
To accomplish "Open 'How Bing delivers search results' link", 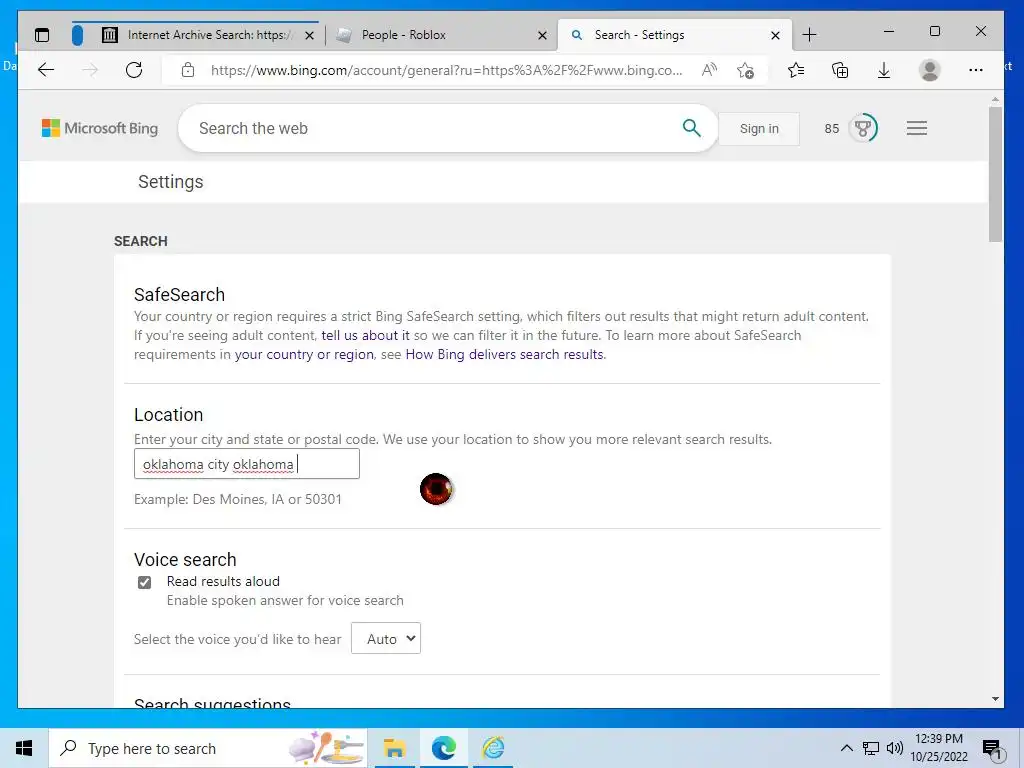I will [504, 354].
